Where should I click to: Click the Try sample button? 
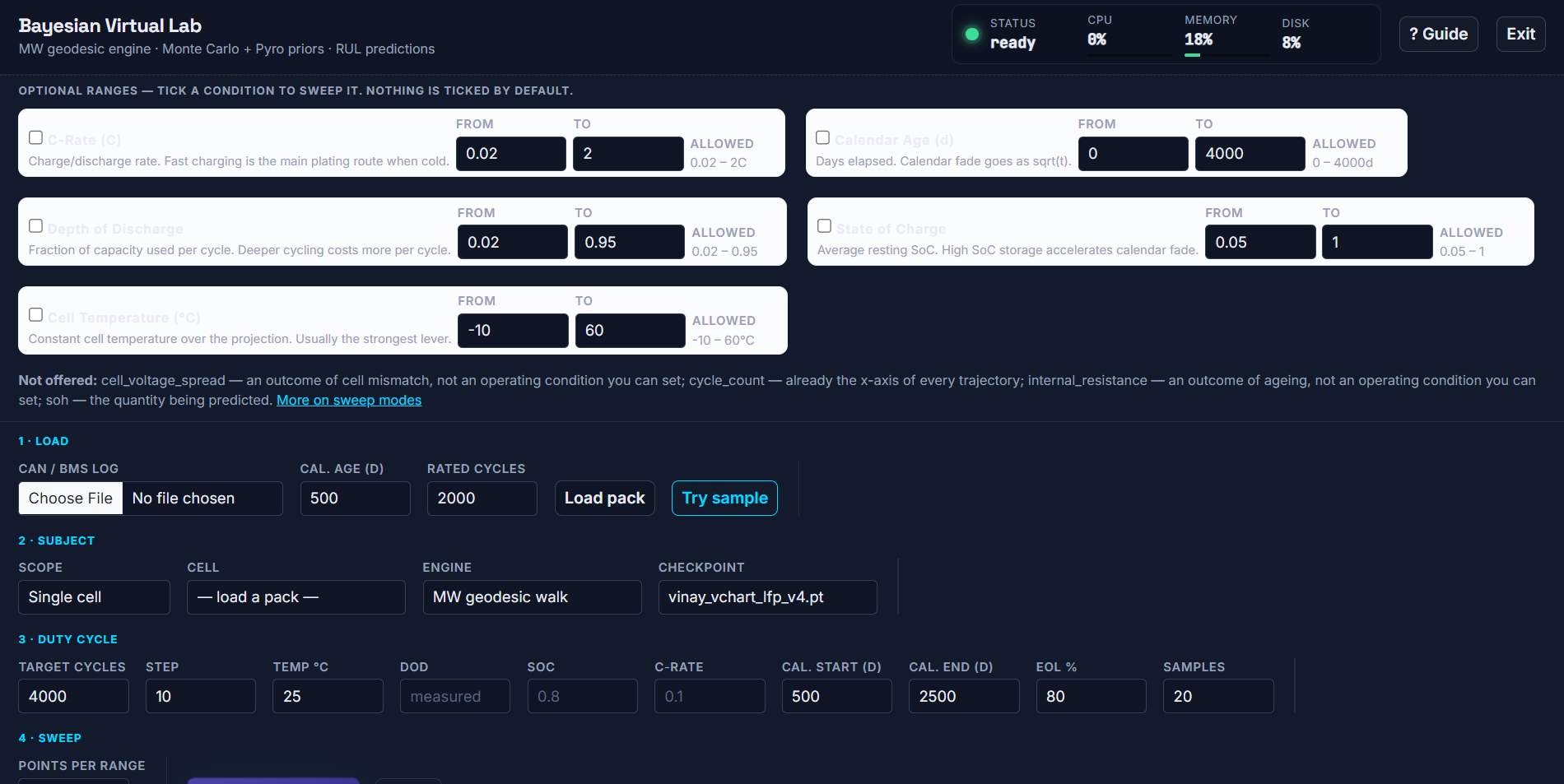pos(724,499)
